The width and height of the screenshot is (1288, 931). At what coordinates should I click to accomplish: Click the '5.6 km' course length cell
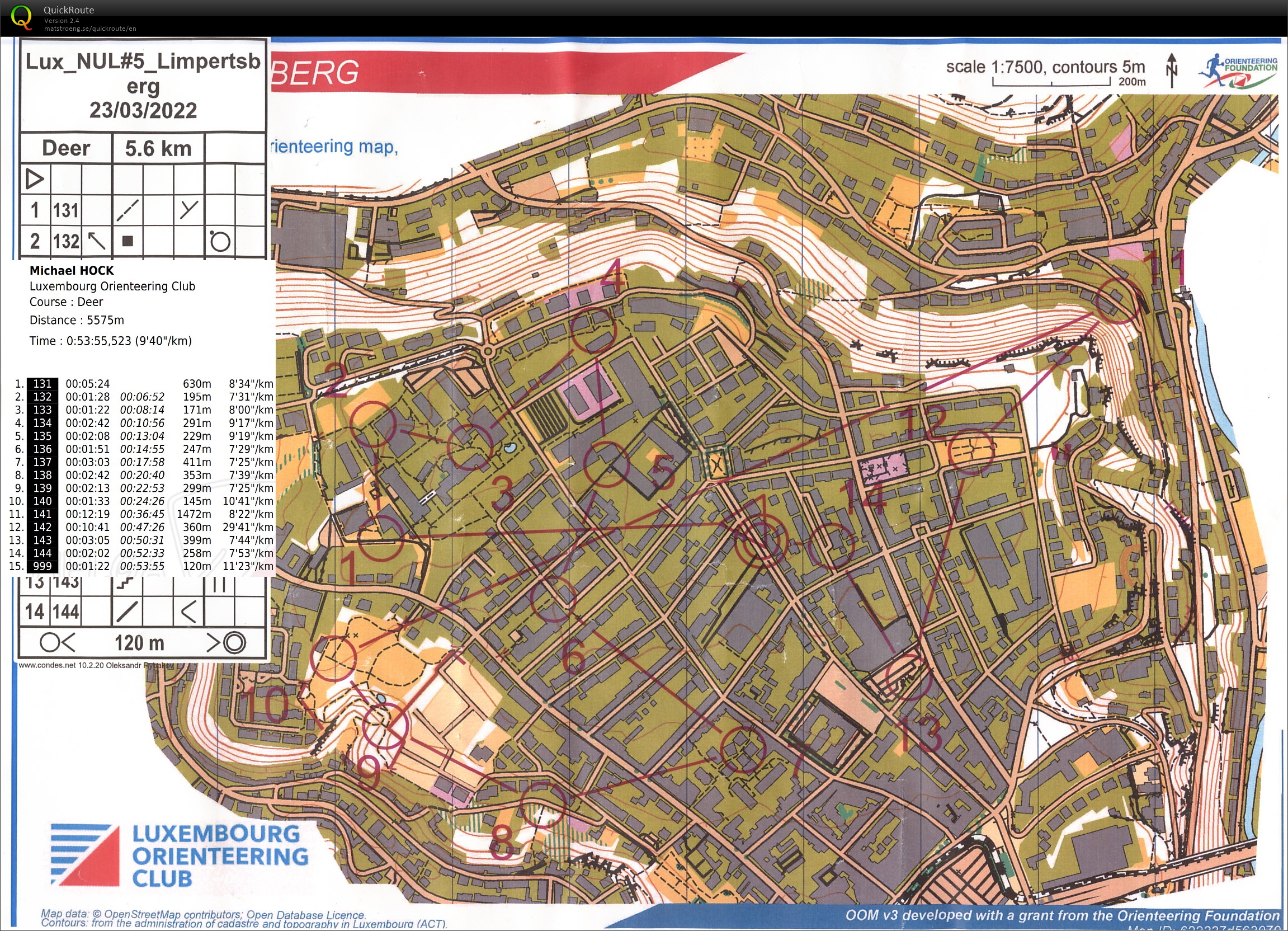(158, 149)
